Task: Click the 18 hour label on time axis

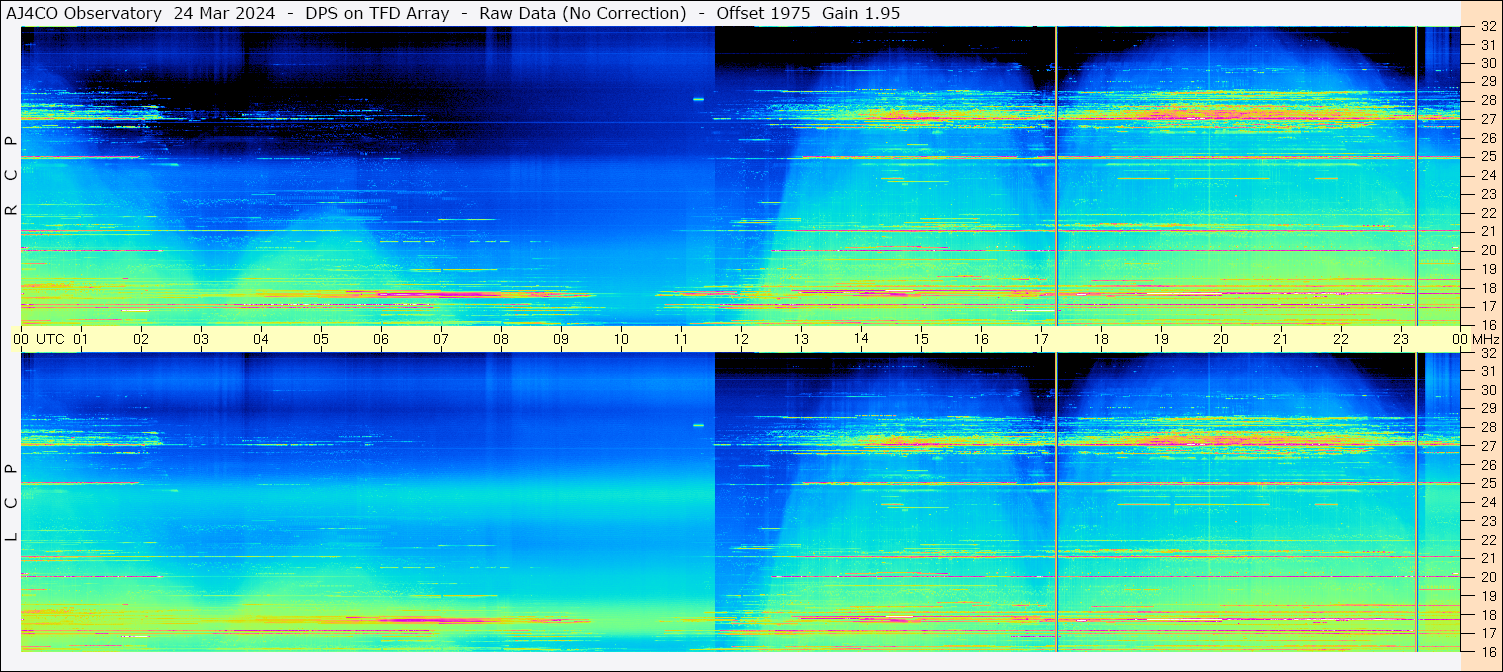Action: click(1101, 339)
